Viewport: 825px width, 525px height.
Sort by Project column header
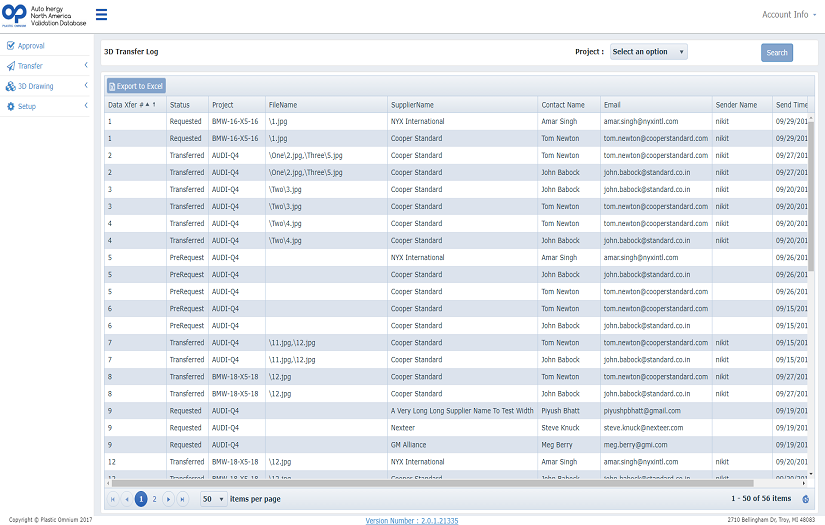[x=237, y=105]
